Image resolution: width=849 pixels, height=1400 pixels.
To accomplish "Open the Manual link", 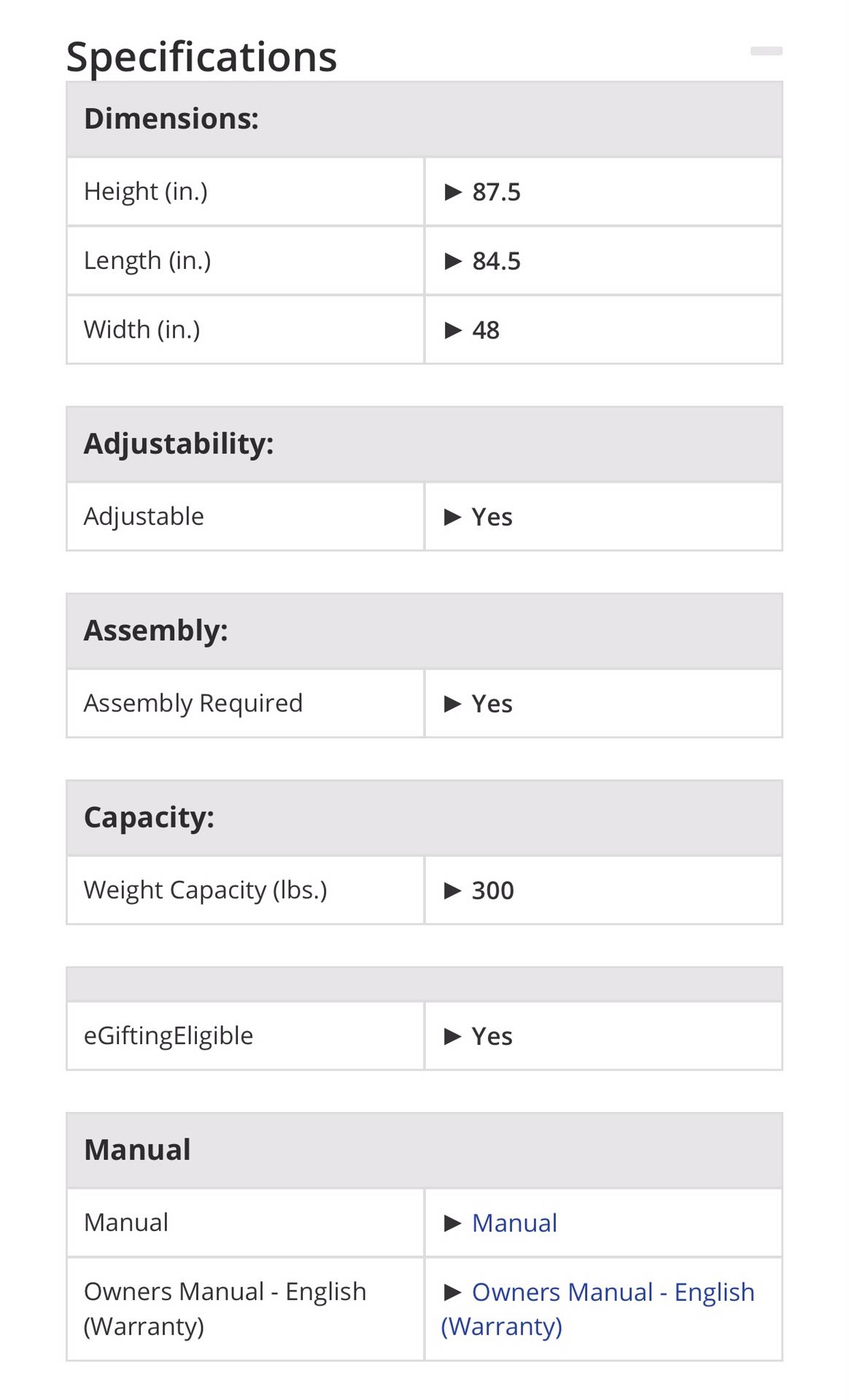I will 514,1223.
